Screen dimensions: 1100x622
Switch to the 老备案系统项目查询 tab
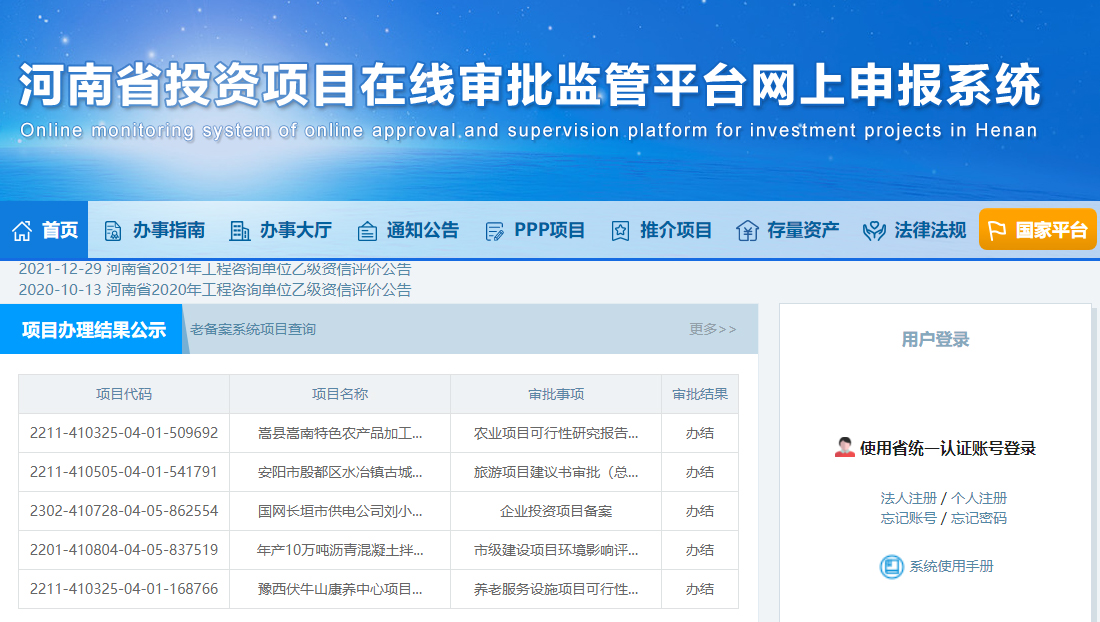coord(253,330)
